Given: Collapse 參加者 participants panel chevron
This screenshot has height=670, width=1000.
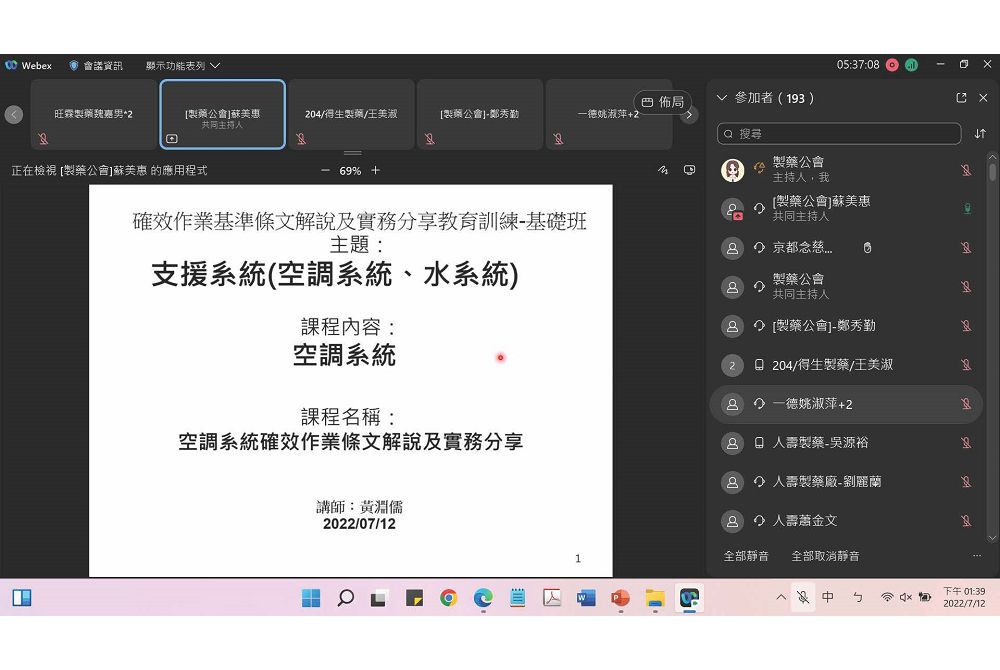Looking at the screenshot, I should (x=722, y=98).
